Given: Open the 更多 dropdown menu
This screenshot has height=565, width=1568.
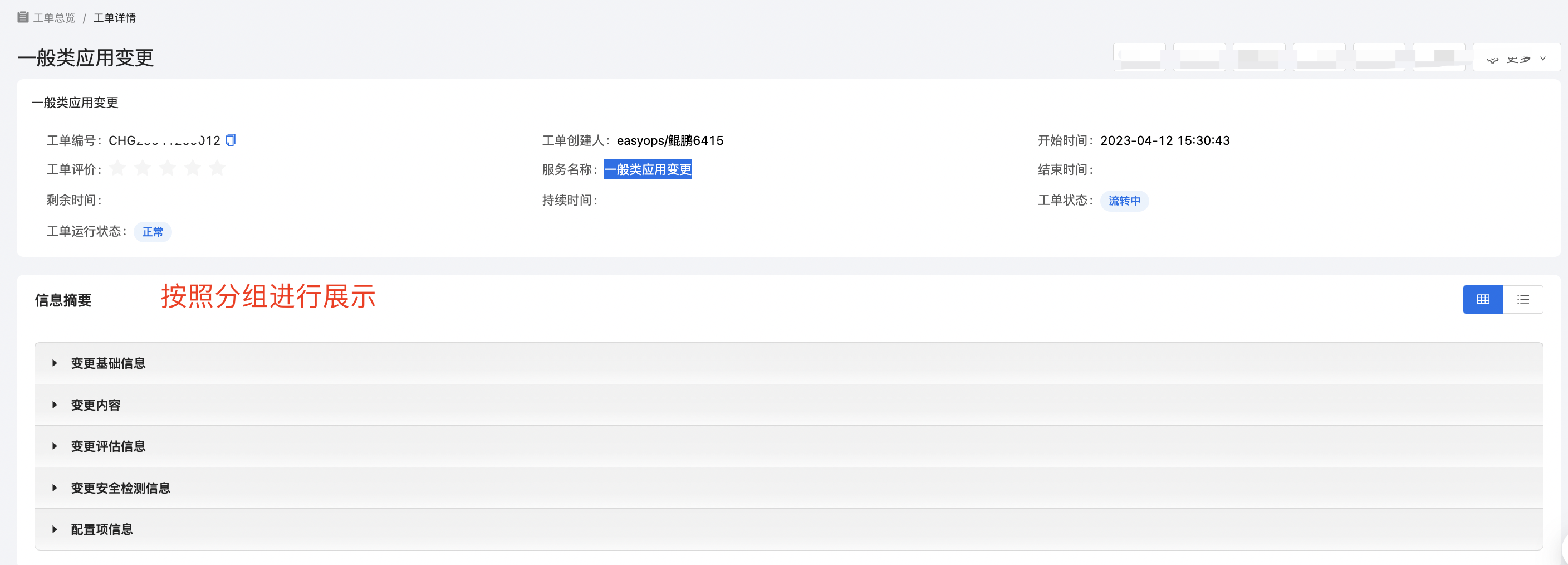Looking at the screenshot, I should 1516,59.
